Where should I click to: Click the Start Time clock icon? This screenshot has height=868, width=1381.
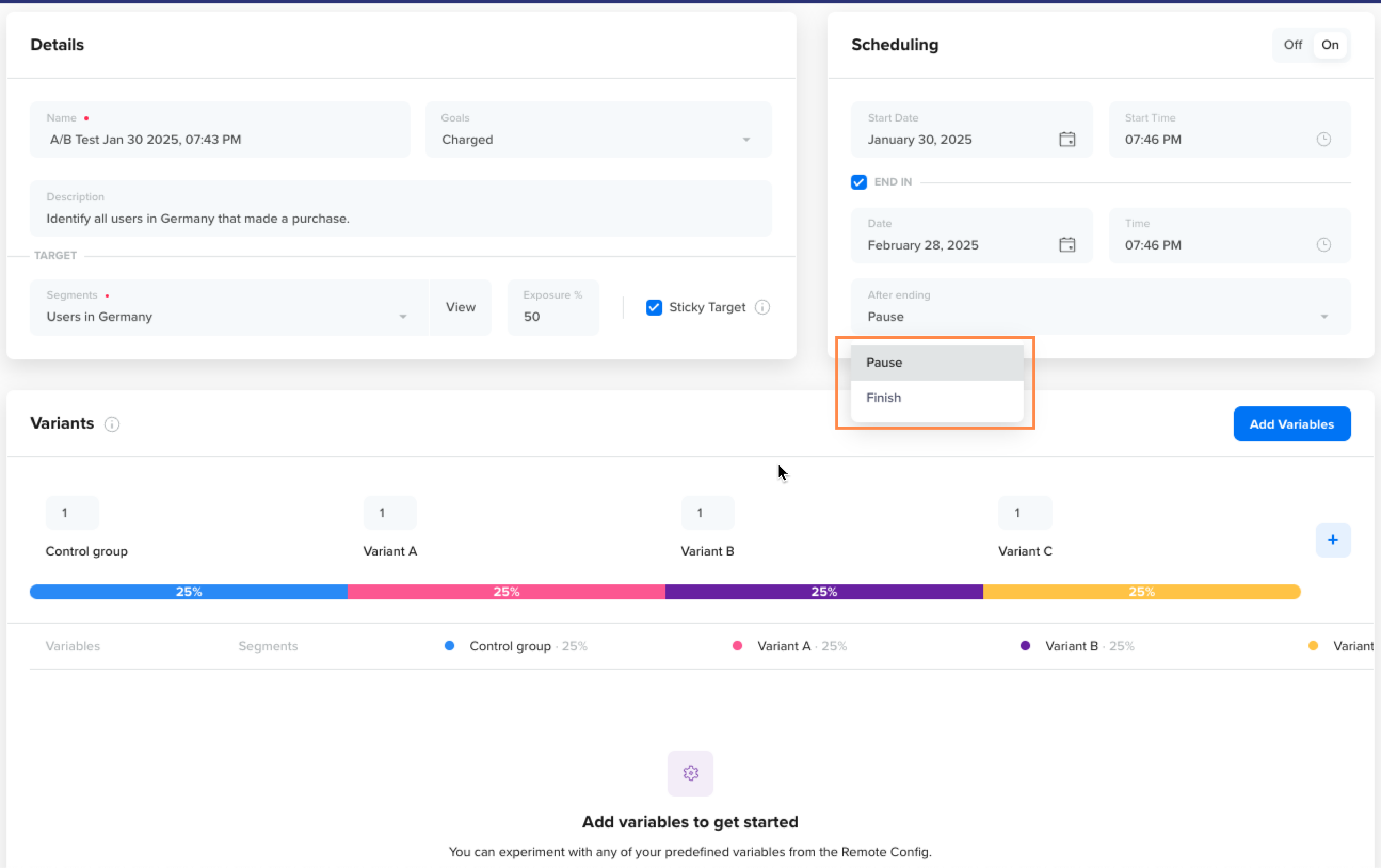(1323, 139)
